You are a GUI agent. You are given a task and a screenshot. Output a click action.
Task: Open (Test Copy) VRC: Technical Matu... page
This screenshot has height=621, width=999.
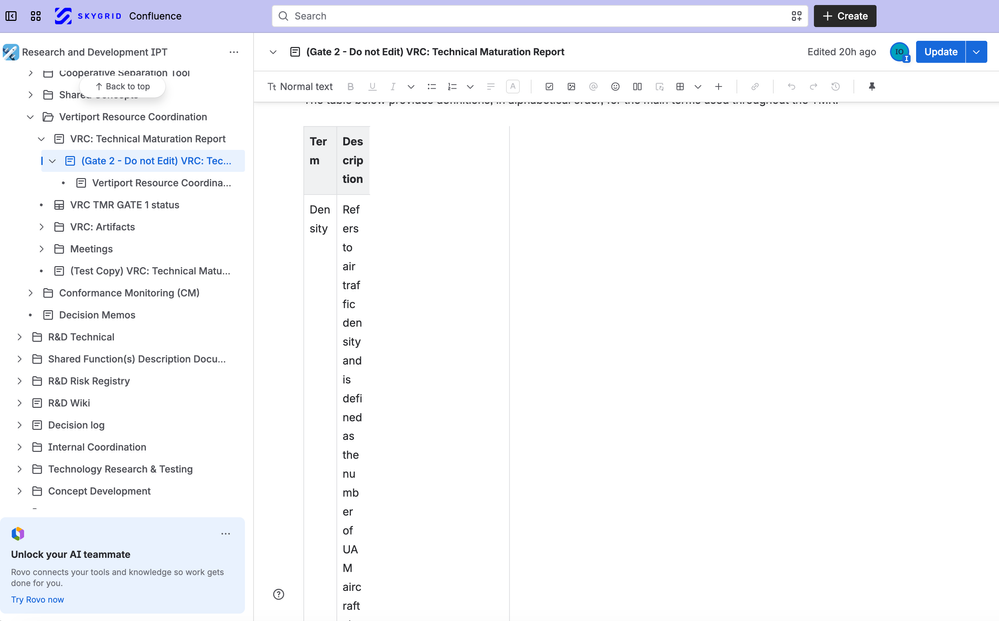[150, 271]
